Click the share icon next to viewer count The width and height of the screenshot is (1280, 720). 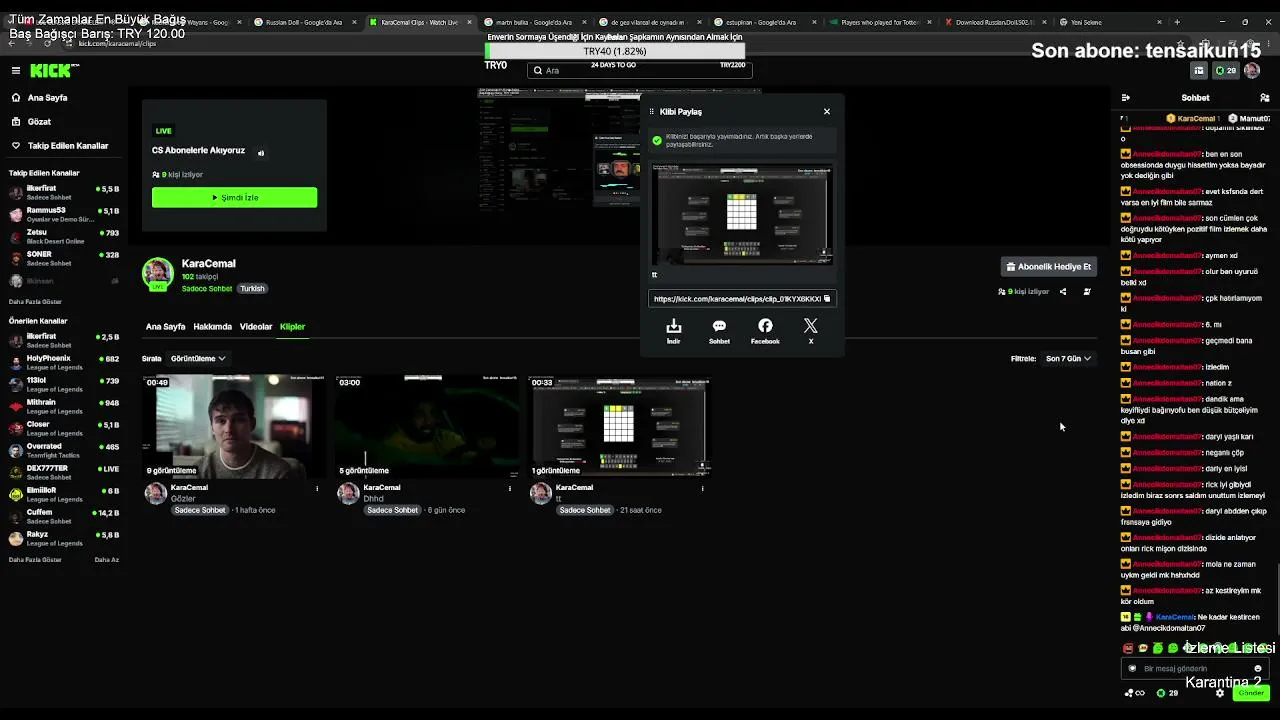[x=1063, y=292]
